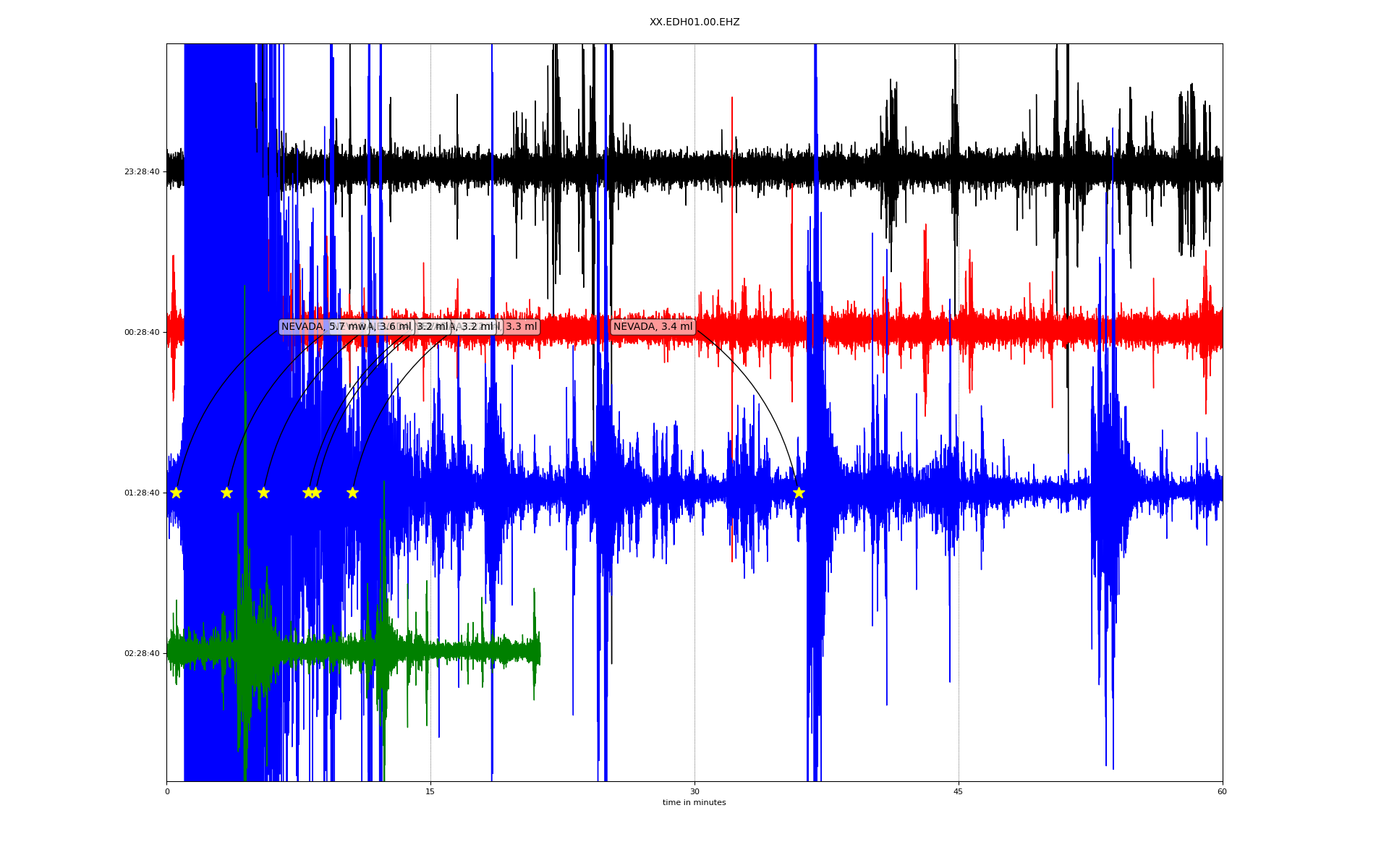Click the 45 minute x-axis tick label

coord(959,791)
